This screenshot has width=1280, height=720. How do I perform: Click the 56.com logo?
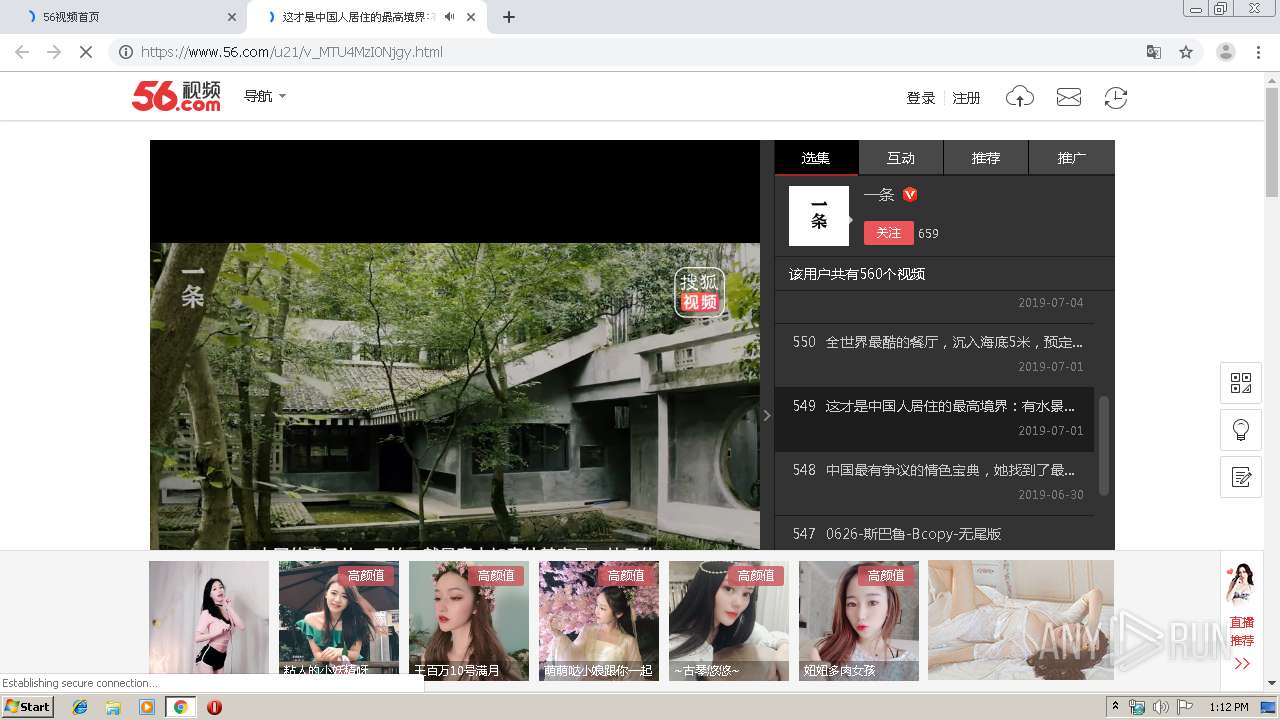176,96
